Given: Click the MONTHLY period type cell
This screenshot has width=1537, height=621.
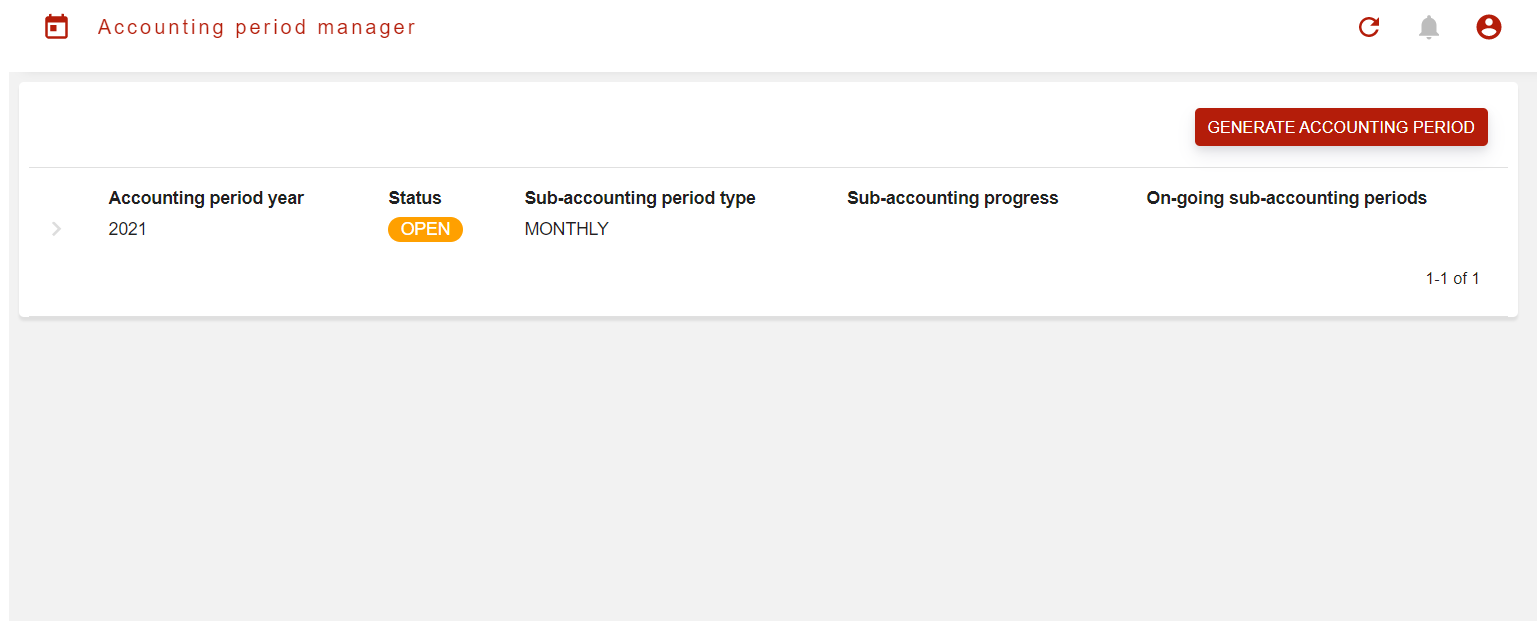Looking at the screenshot, I should click(567, 229).
